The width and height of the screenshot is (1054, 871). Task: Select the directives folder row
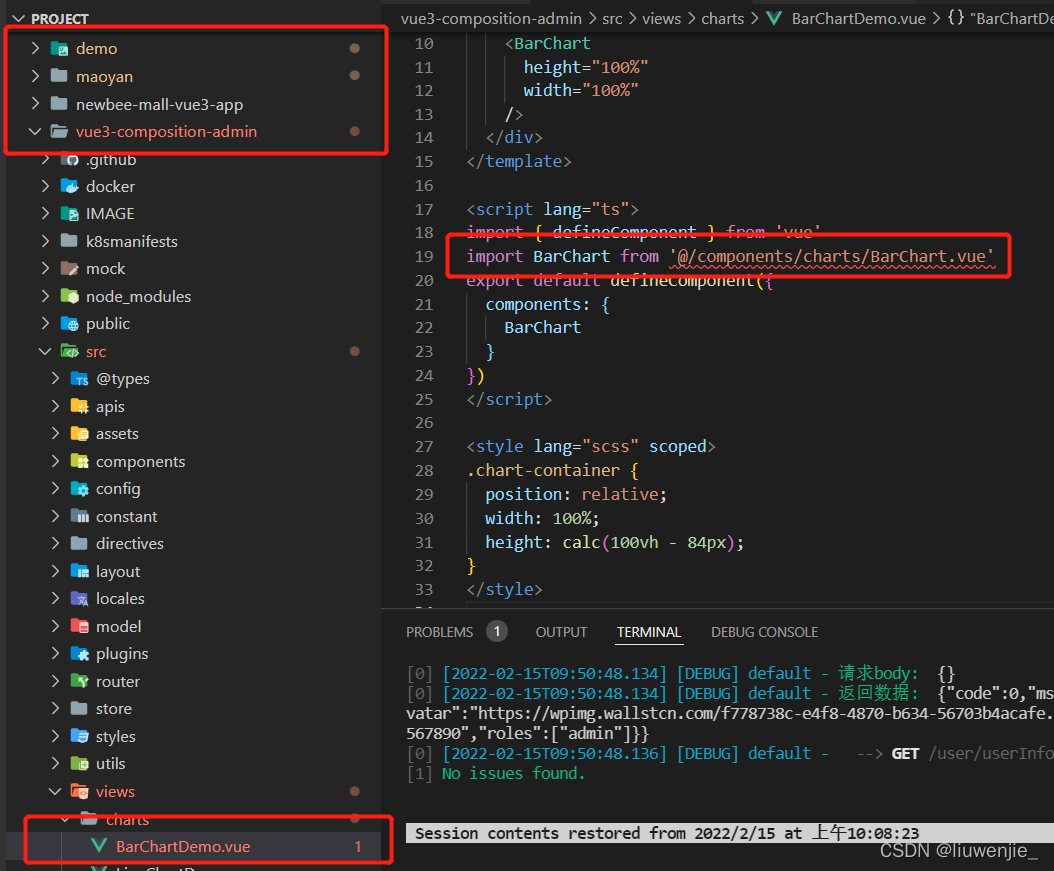click(x=195, y=544)
